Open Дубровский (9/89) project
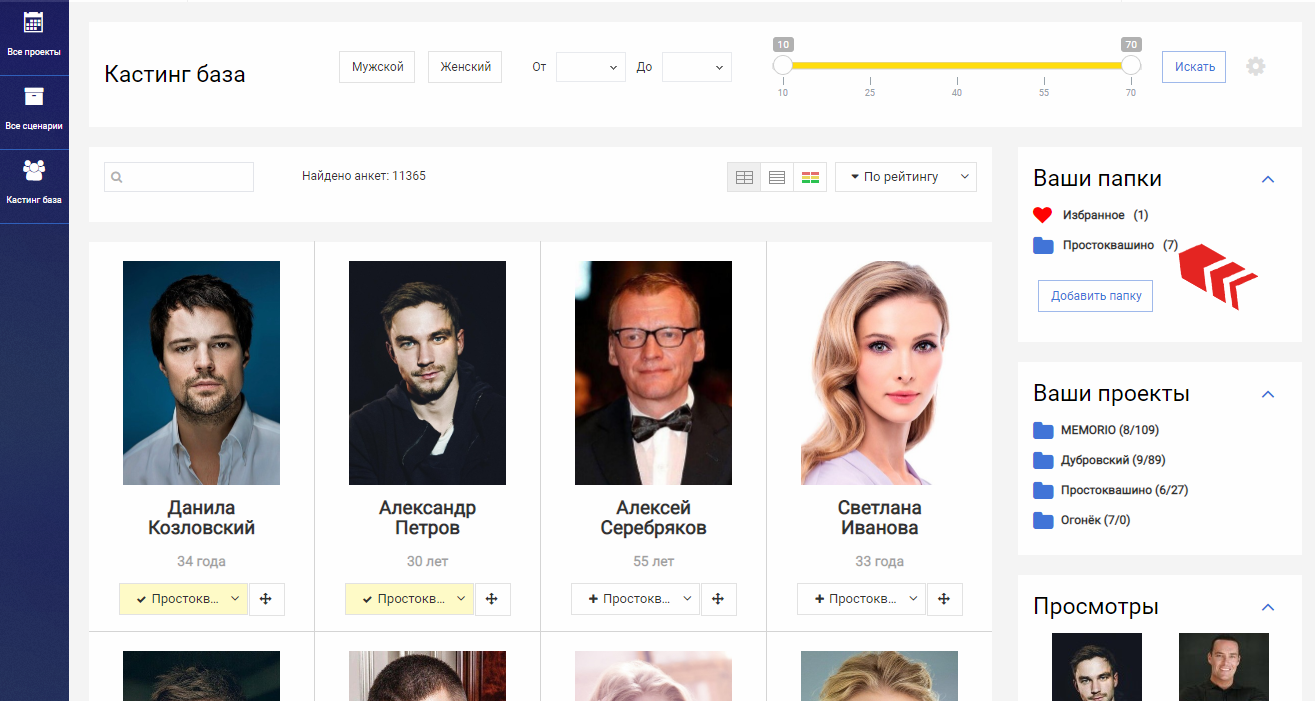The image size is (1315, 701). click(x=1113, y=460)
